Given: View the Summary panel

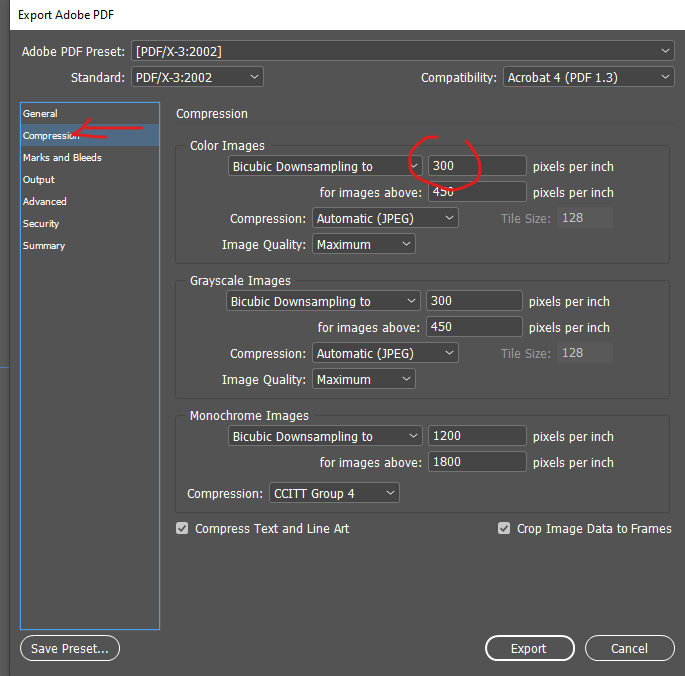Looking at the screenshot, I should [90, 246].
